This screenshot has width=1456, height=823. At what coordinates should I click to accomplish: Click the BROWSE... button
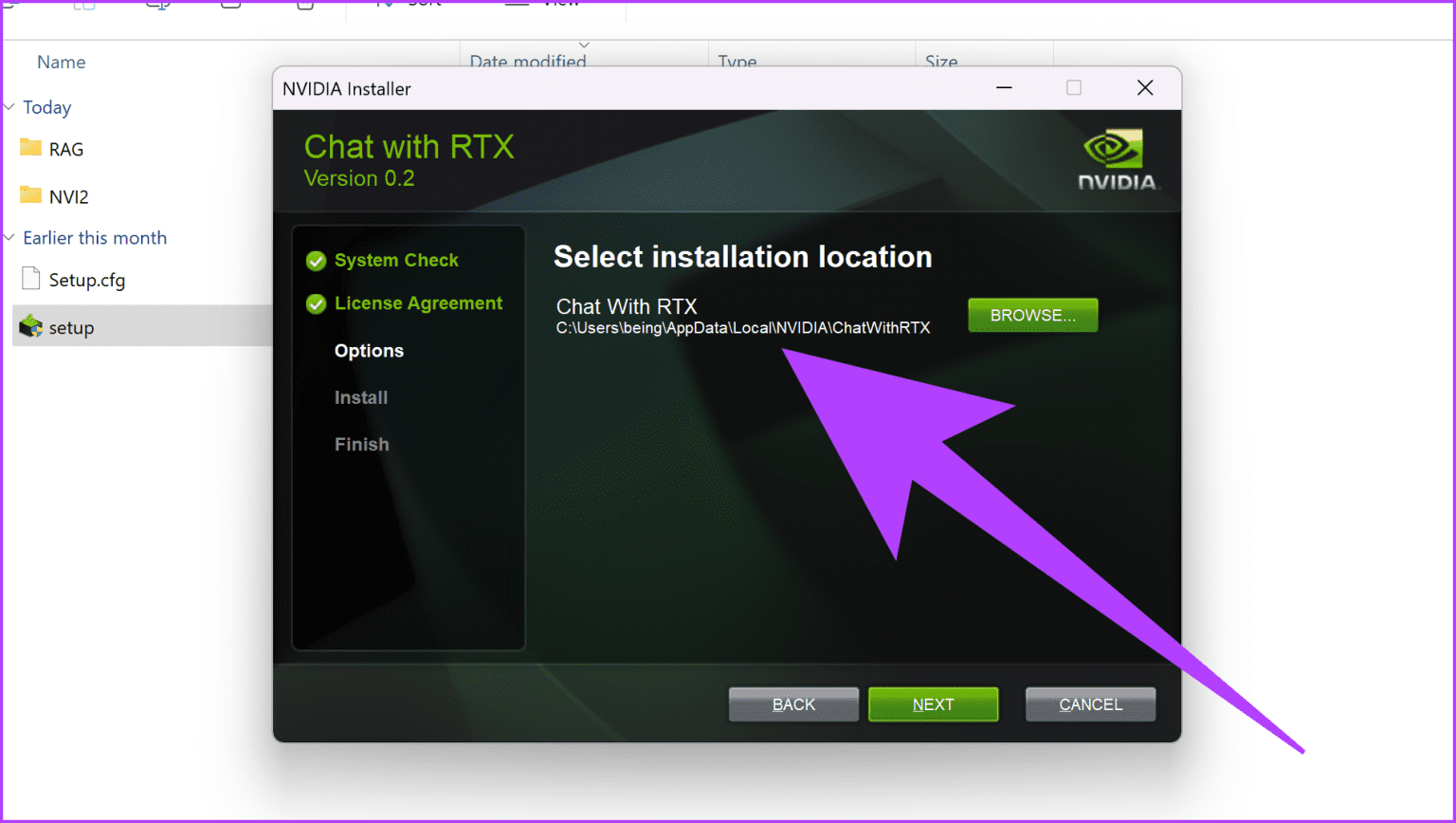pos(1032,316)
